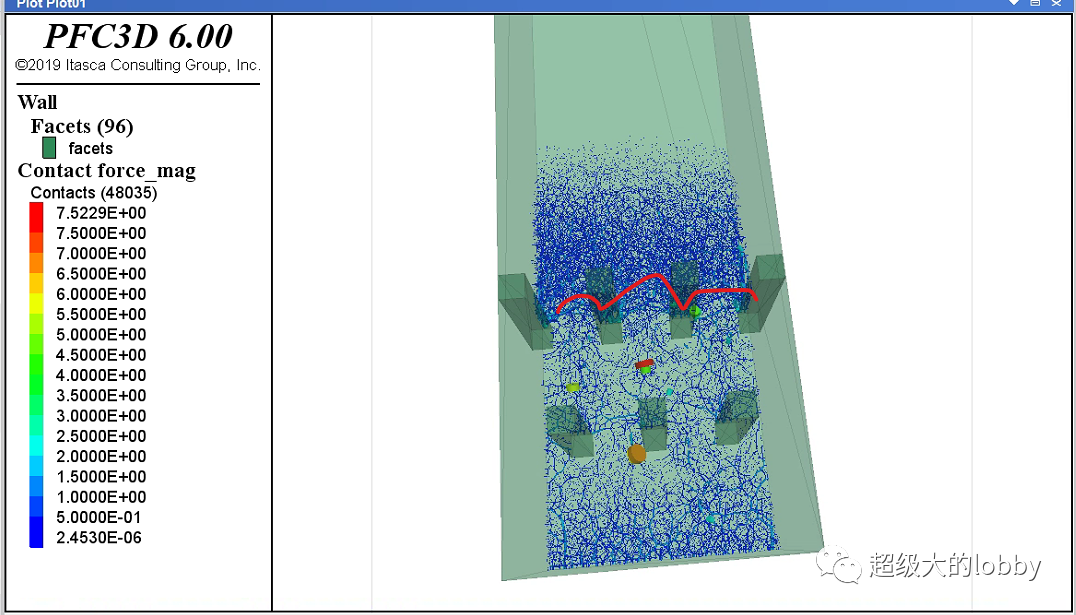The image size is (1076, 615).
Task: Click the PFC3D 6.00 legend title
Action: (x=138, y=36)
